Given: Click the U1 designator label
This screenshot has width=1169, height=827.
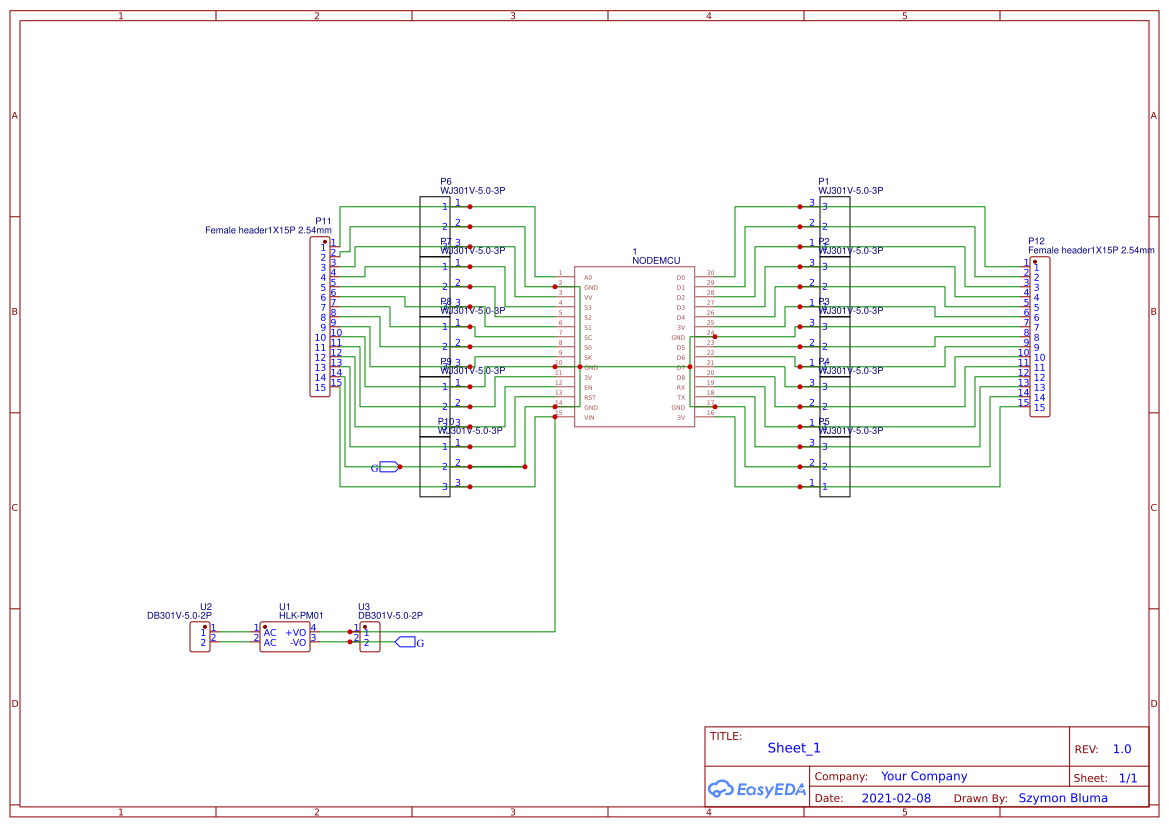Looking at the screenshot, I should coord(285,607).
